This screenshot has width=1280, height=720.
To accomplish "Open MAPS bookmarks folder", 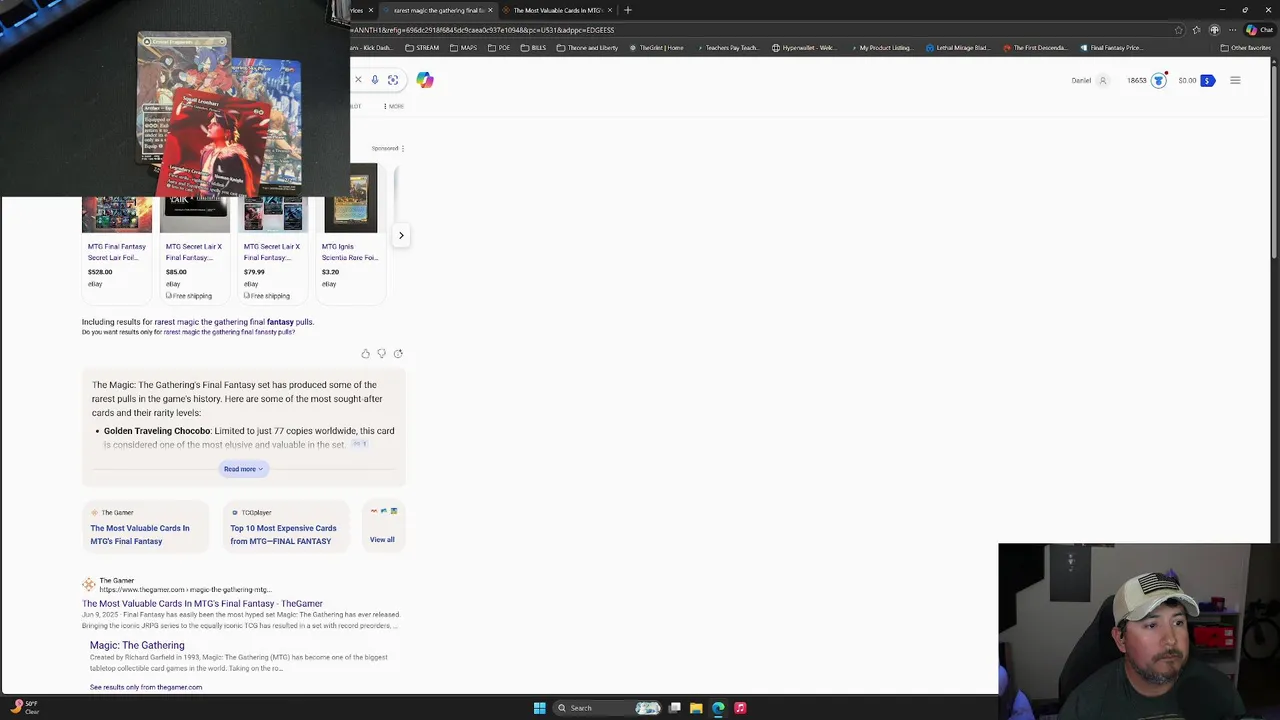I will tap(464, 48).
